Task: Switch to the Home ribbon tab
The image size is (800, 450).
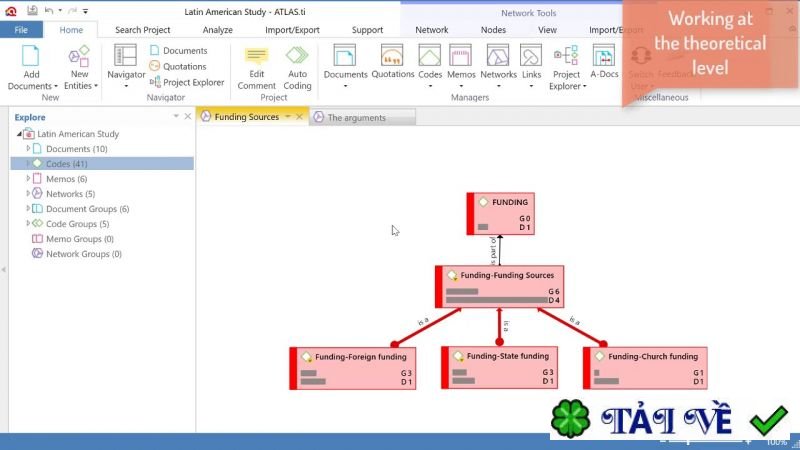Action: click(x=71, y=30)
